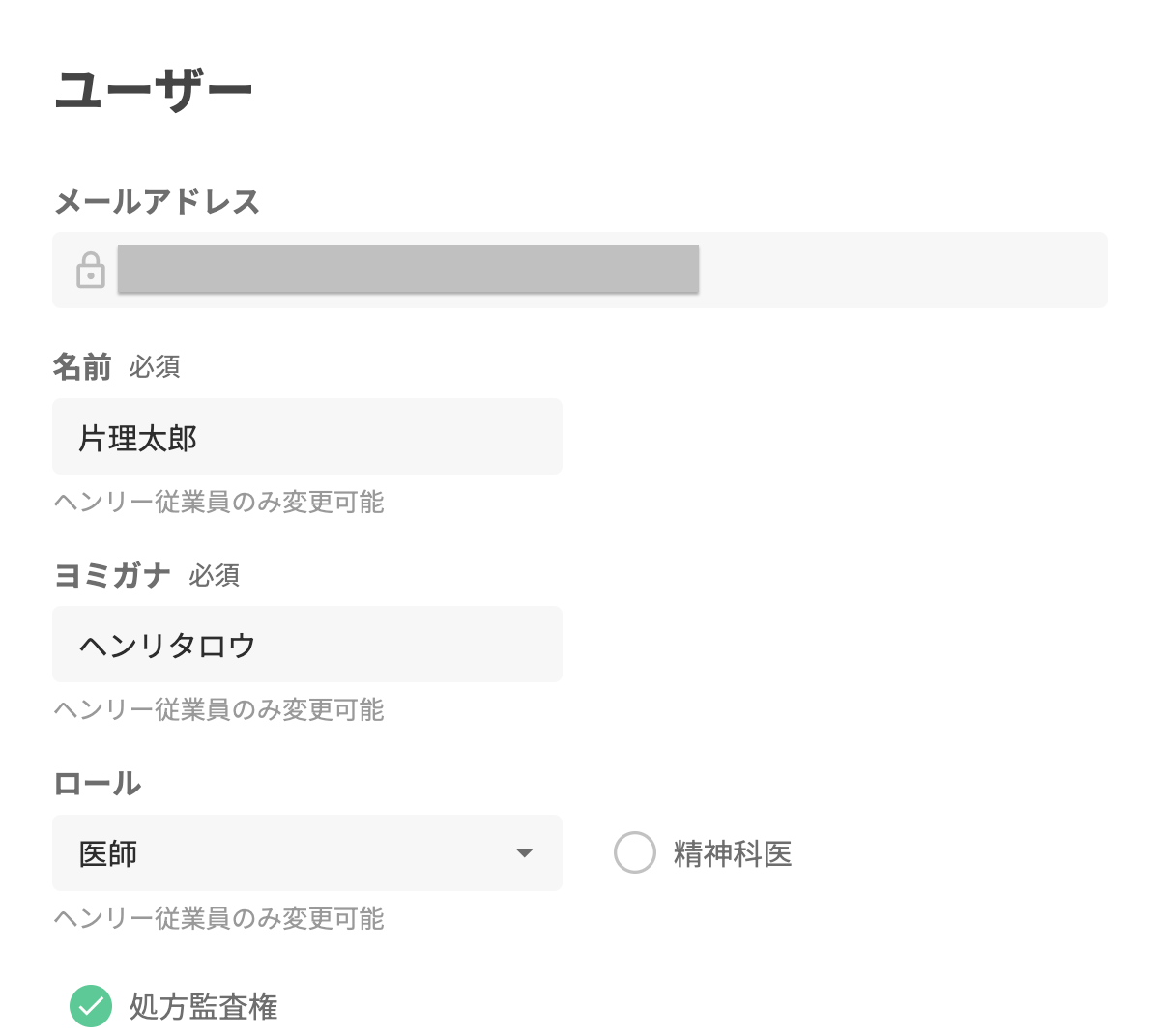The height and width of the screenshot is (1036, 1158).
Task: Click the ロール dropdown arrow
Action: [x=525, y=852]
